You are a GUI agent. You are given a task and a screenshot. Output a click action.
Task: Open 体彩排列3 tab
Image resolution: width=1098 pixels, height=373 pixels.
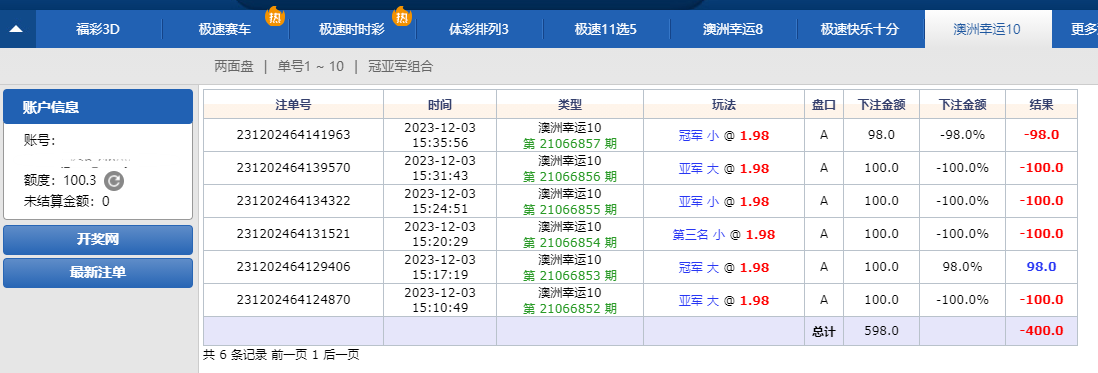(479, 29)
